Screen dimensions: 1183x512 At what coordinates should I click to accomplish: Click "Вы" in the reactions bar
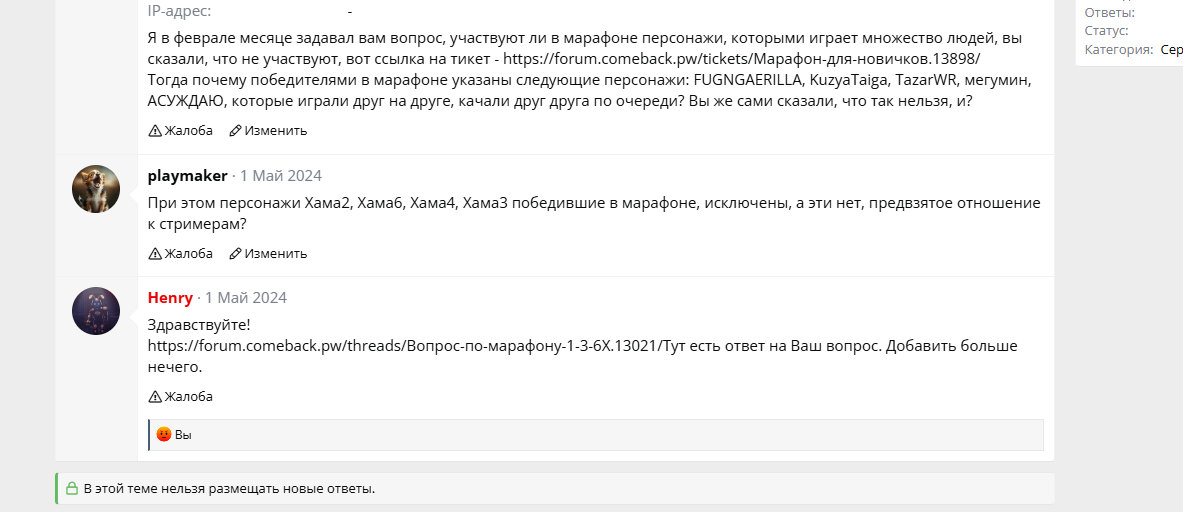click(x=183, y=435)
